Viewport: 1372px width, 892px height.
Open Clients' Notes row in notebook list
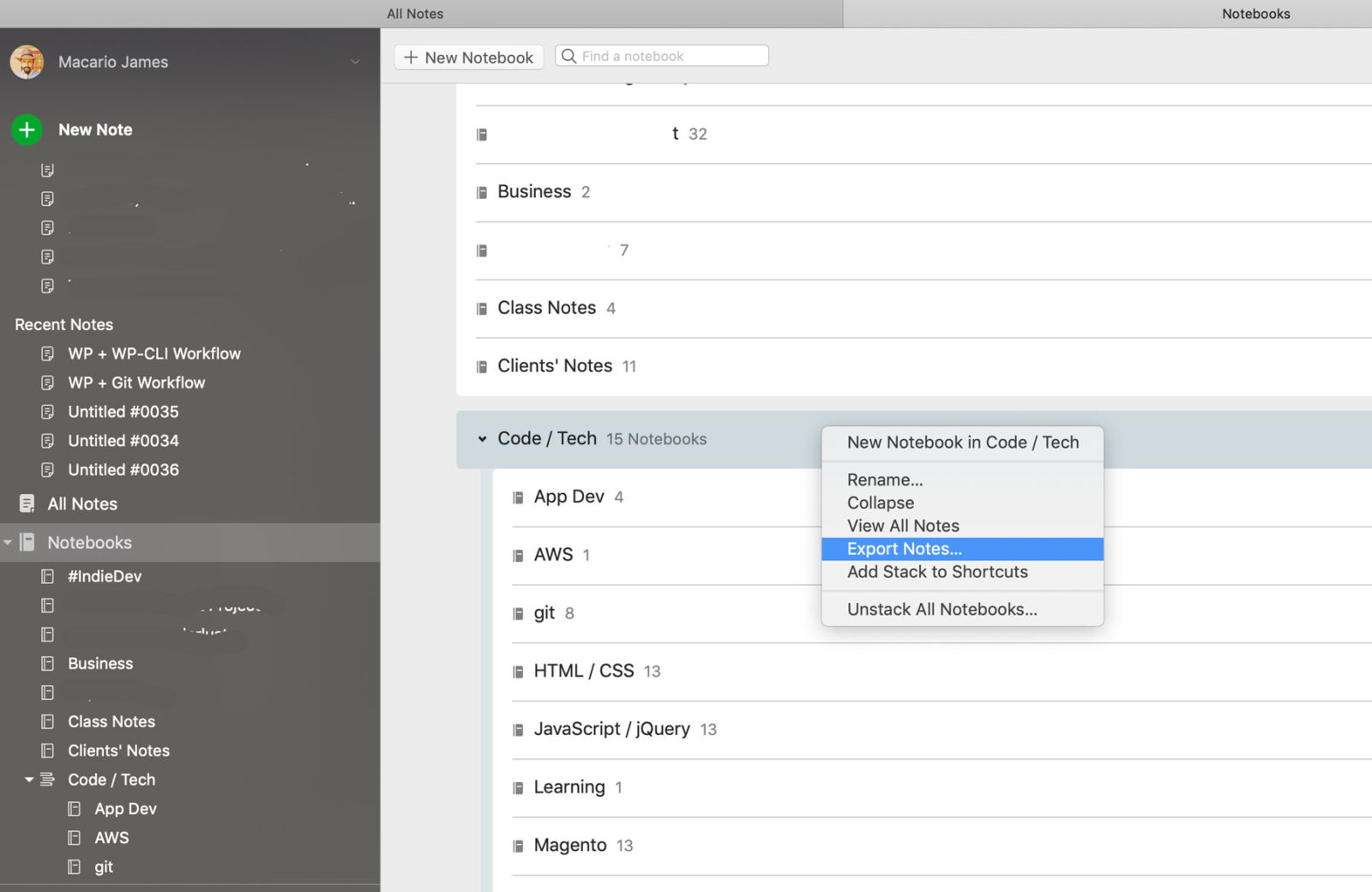click(924, 366)
